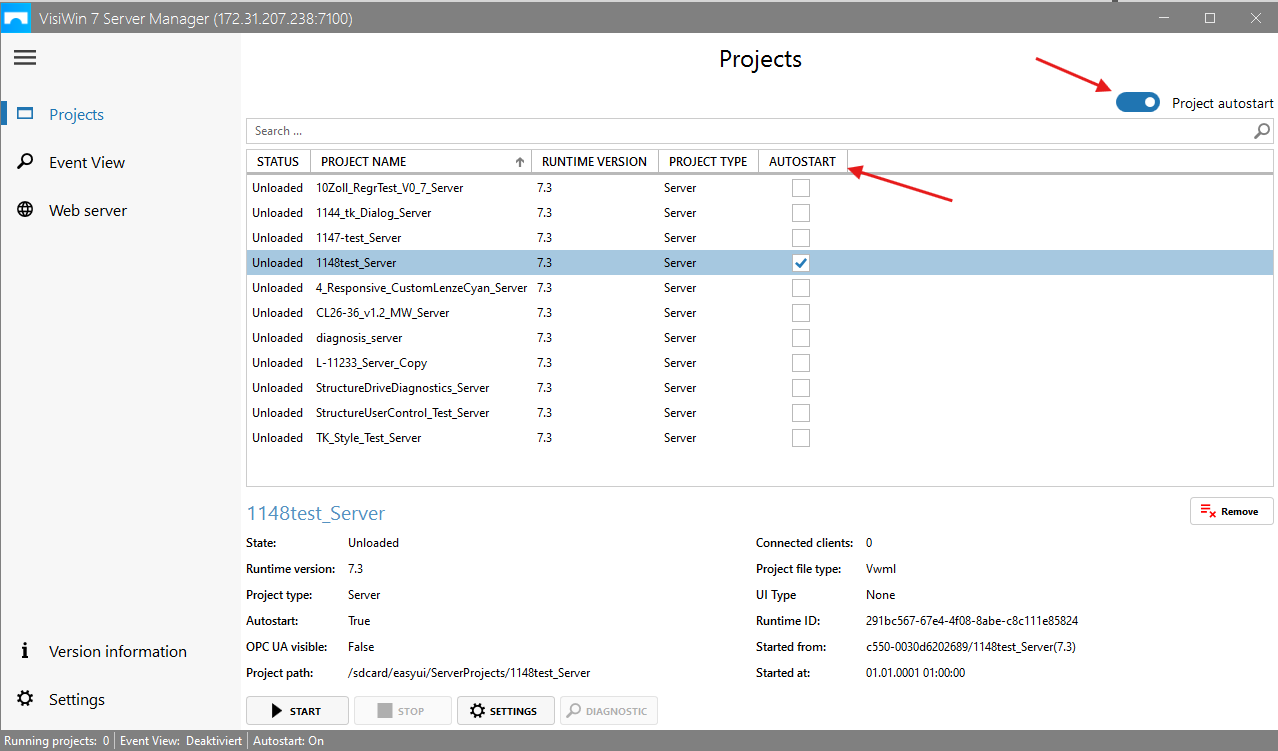The height and width of the screenshot is (751, 1278).
Task: Check autostart box for TK_Style_Test_Server
Action: [800, 438]
